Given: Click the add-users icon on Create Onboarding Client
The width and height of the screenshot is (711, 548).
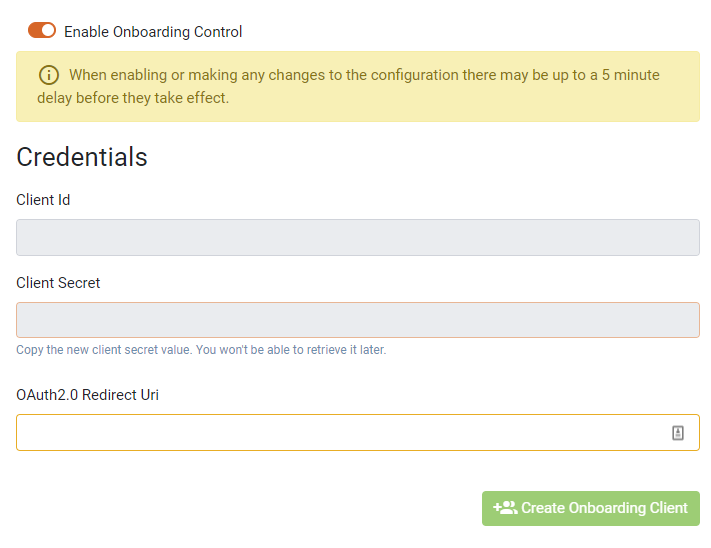Looking at the screenshot, I should point(505,508).
